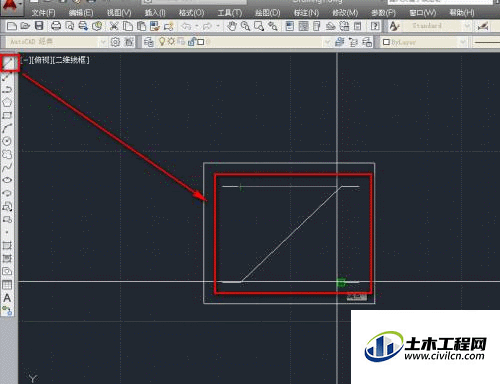The height and width of the screenshot is (384, 500).
Task: Toggle the layer lock padlock icon
Action: coord(192,42)
